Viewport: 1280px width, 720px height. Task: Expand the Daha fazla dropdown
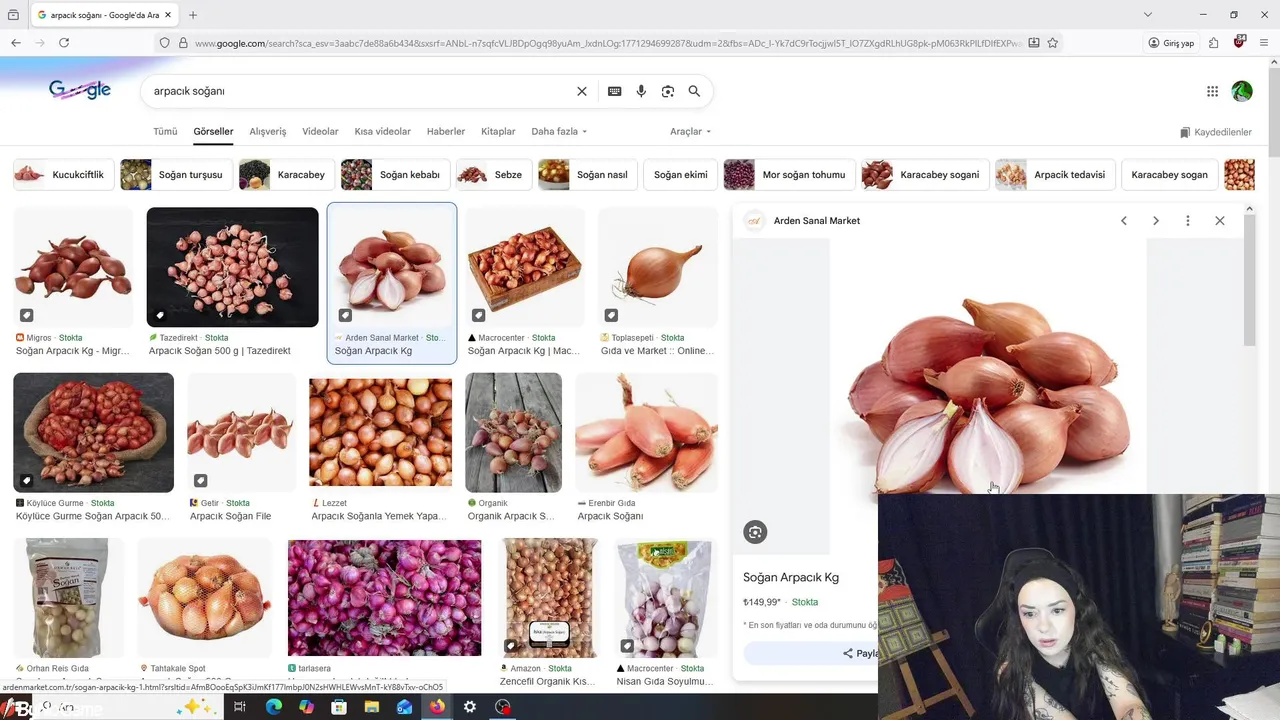(559, 132)
